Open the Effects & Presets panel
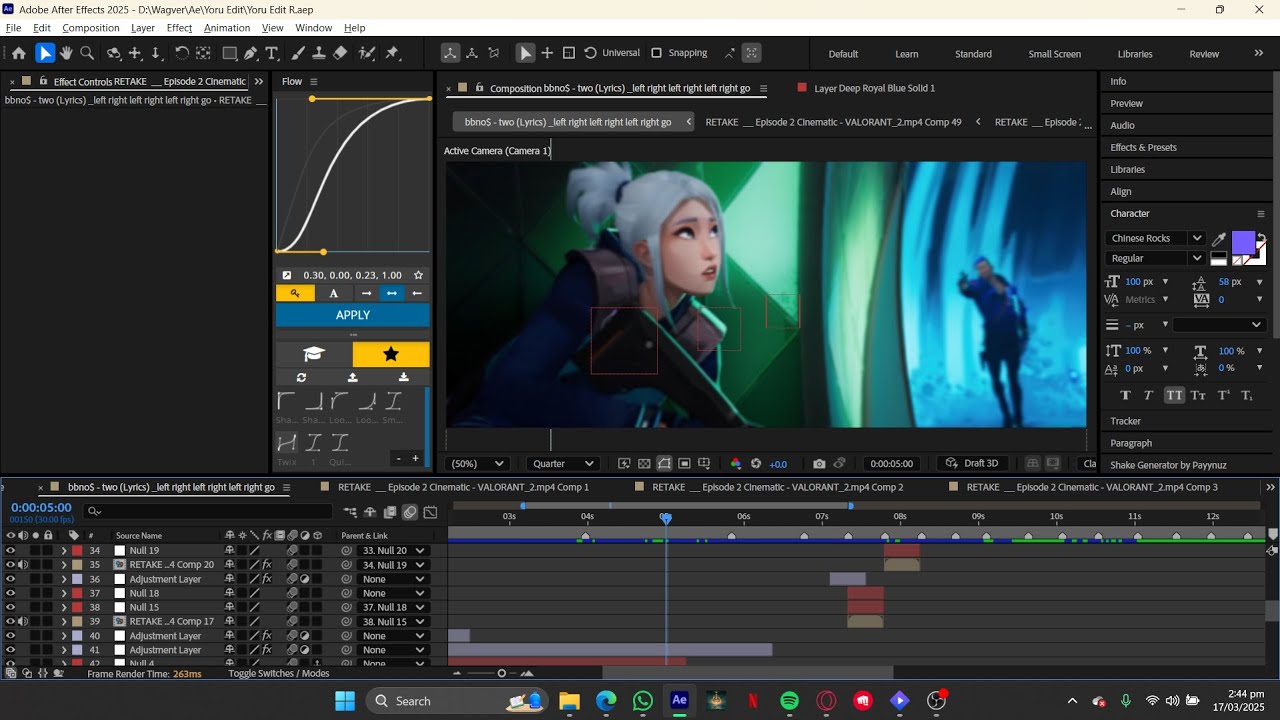 click(x=1143, y=147)
